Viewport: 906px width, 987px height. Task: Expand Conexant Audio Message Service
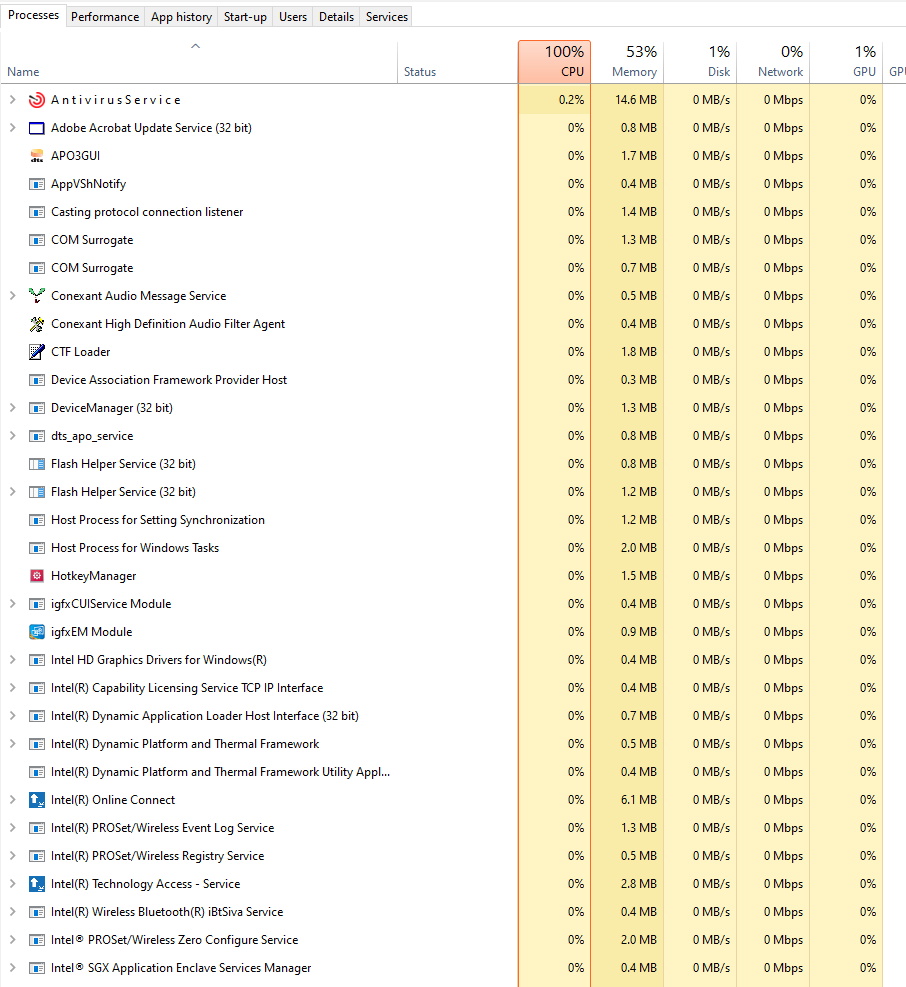[13, 296]
